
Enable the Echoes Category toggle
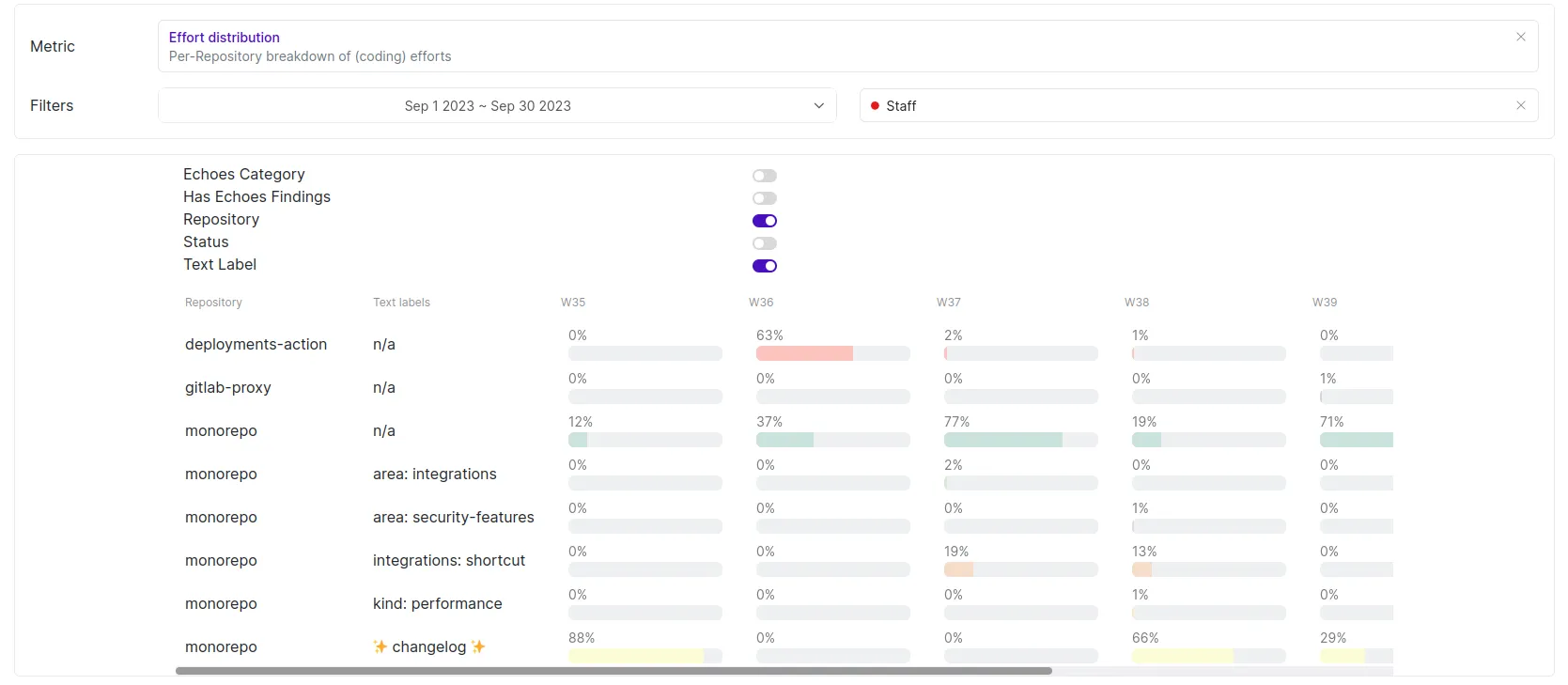click(x=765, y=176)
